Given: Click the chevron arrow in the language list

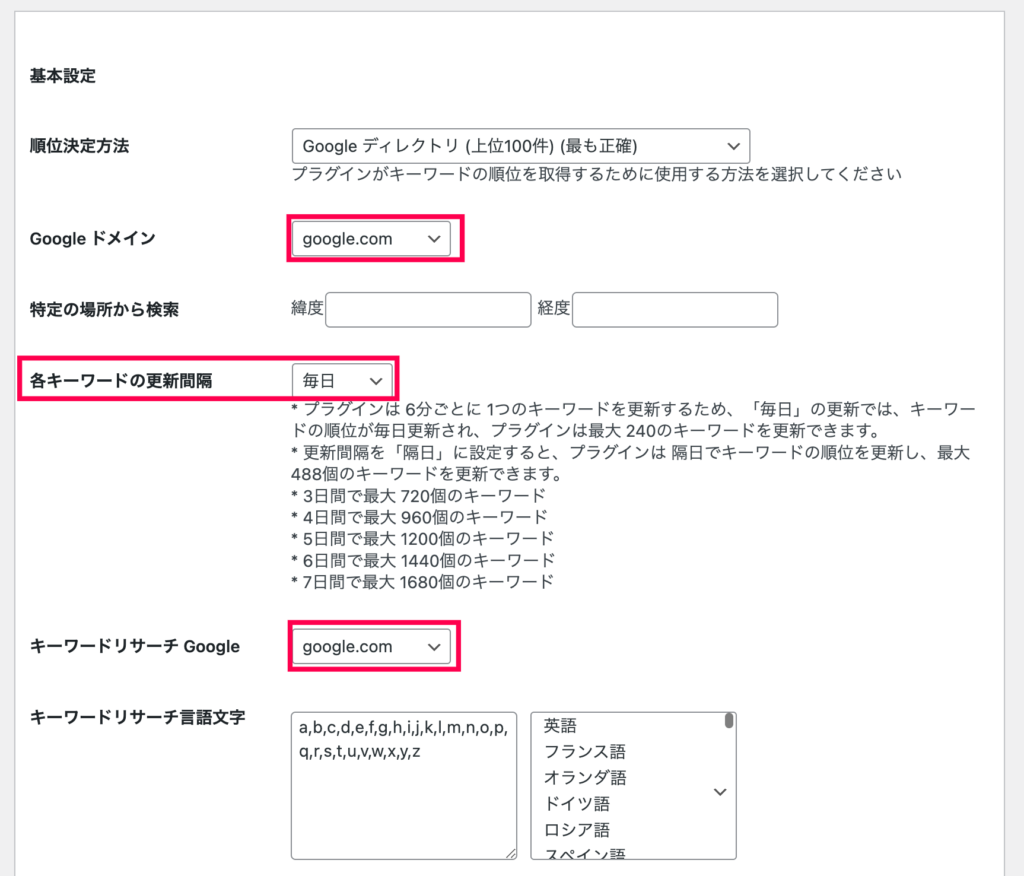Looking at the screenshot, I should 720,792.
